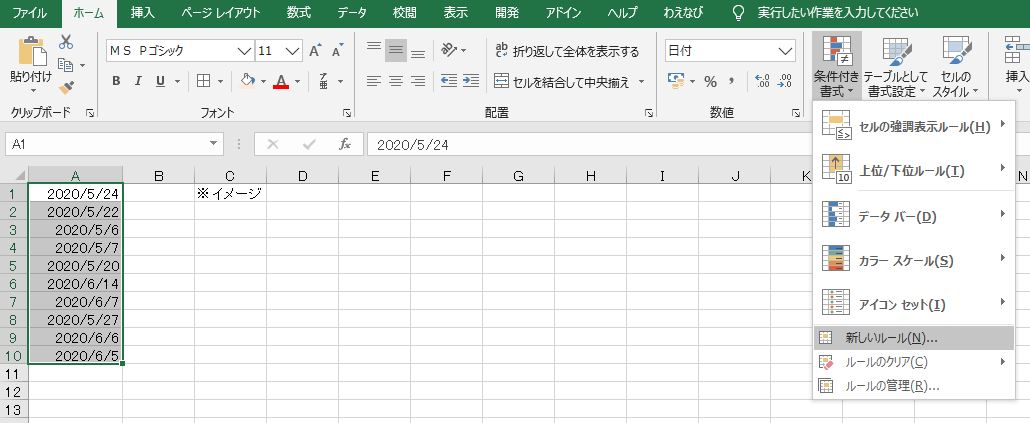Open アイコン セット submenu
The height and width of the screenshot is (423, 1030).
[914, 304]
